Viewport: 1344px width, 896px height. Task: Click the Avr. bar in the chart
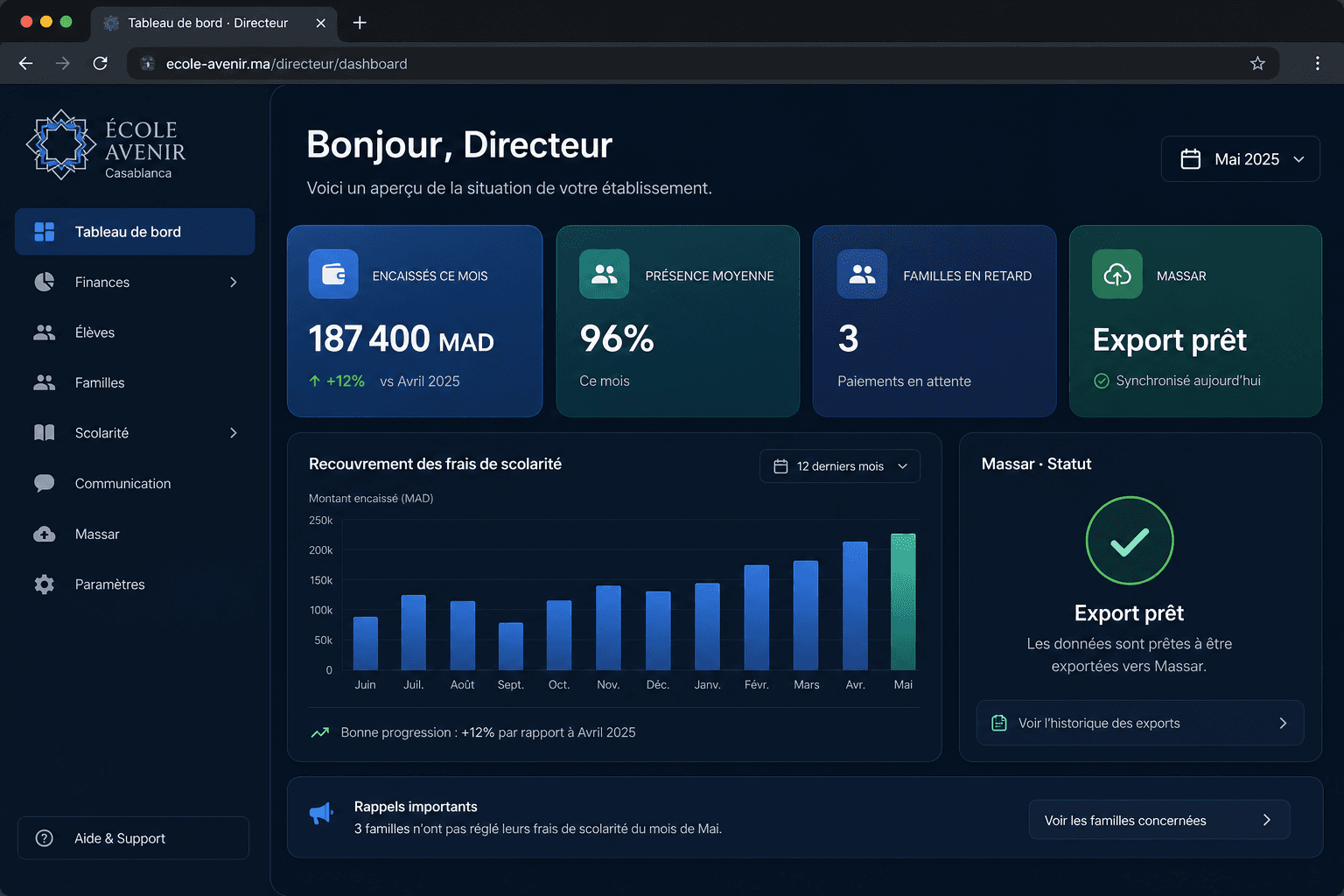pos(855,605)
